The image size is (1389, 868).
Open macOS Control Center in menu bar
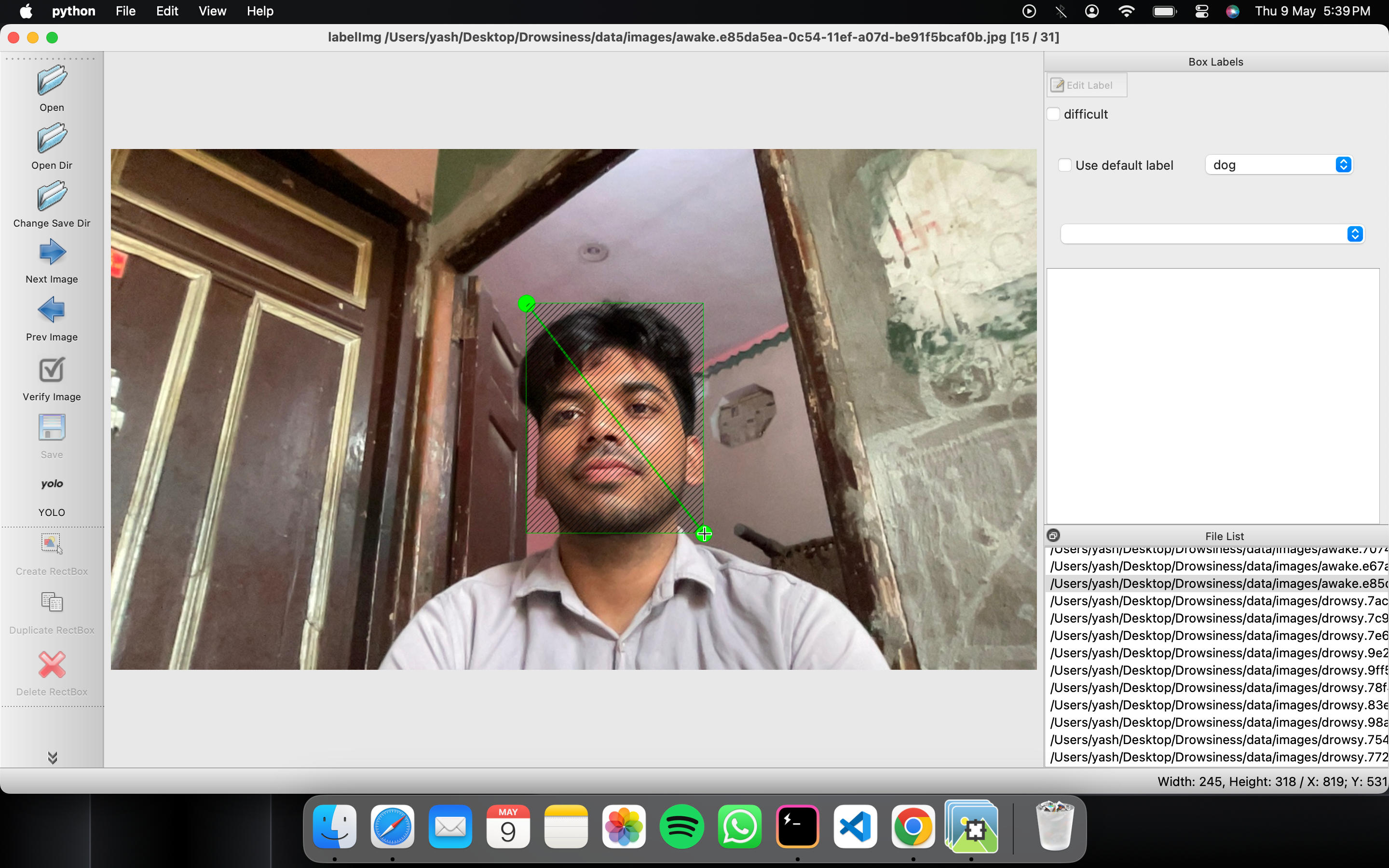point(1202,11)
